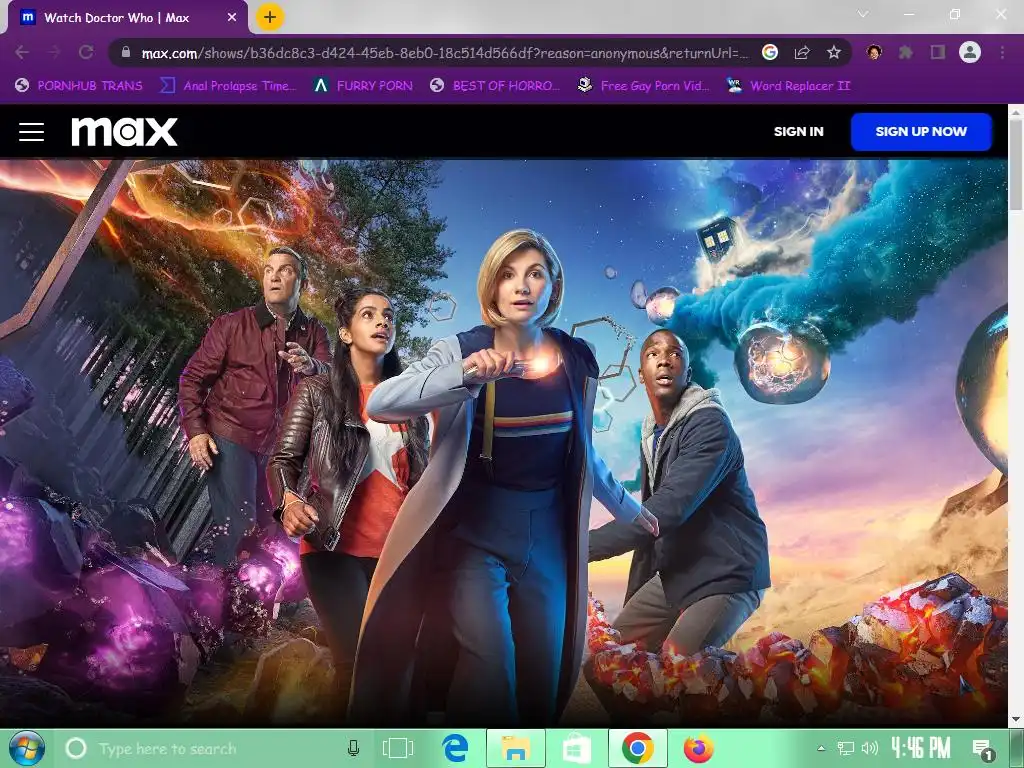
Task: Open Chrome three-dot menu
Action: point(1002,52)
